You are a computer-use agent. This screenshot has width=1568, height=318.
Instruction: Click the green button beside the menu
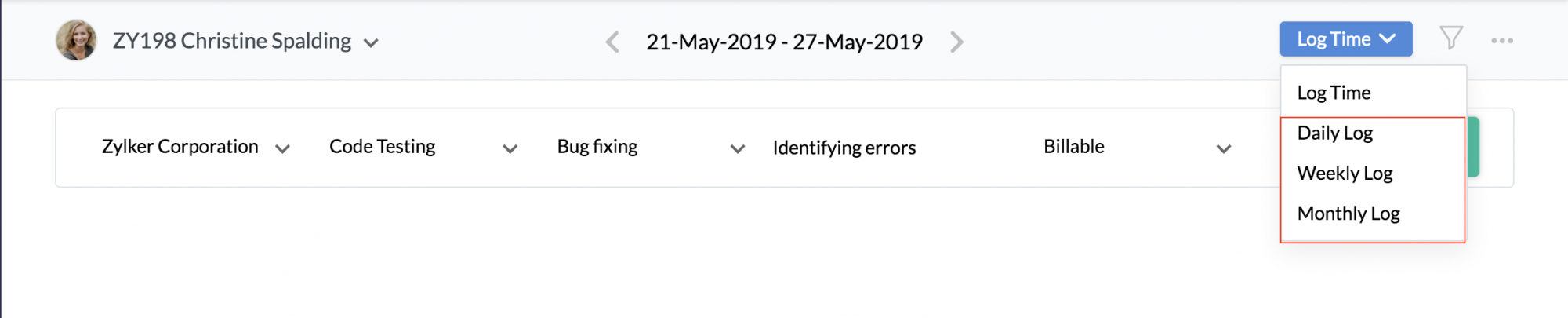coord(1472,147)
